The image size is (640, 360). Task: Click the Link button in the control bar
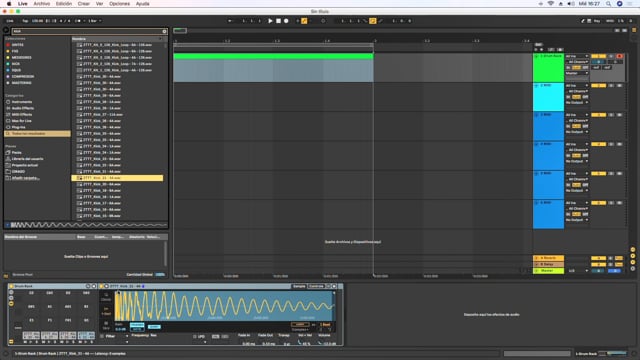coord(10,21)
